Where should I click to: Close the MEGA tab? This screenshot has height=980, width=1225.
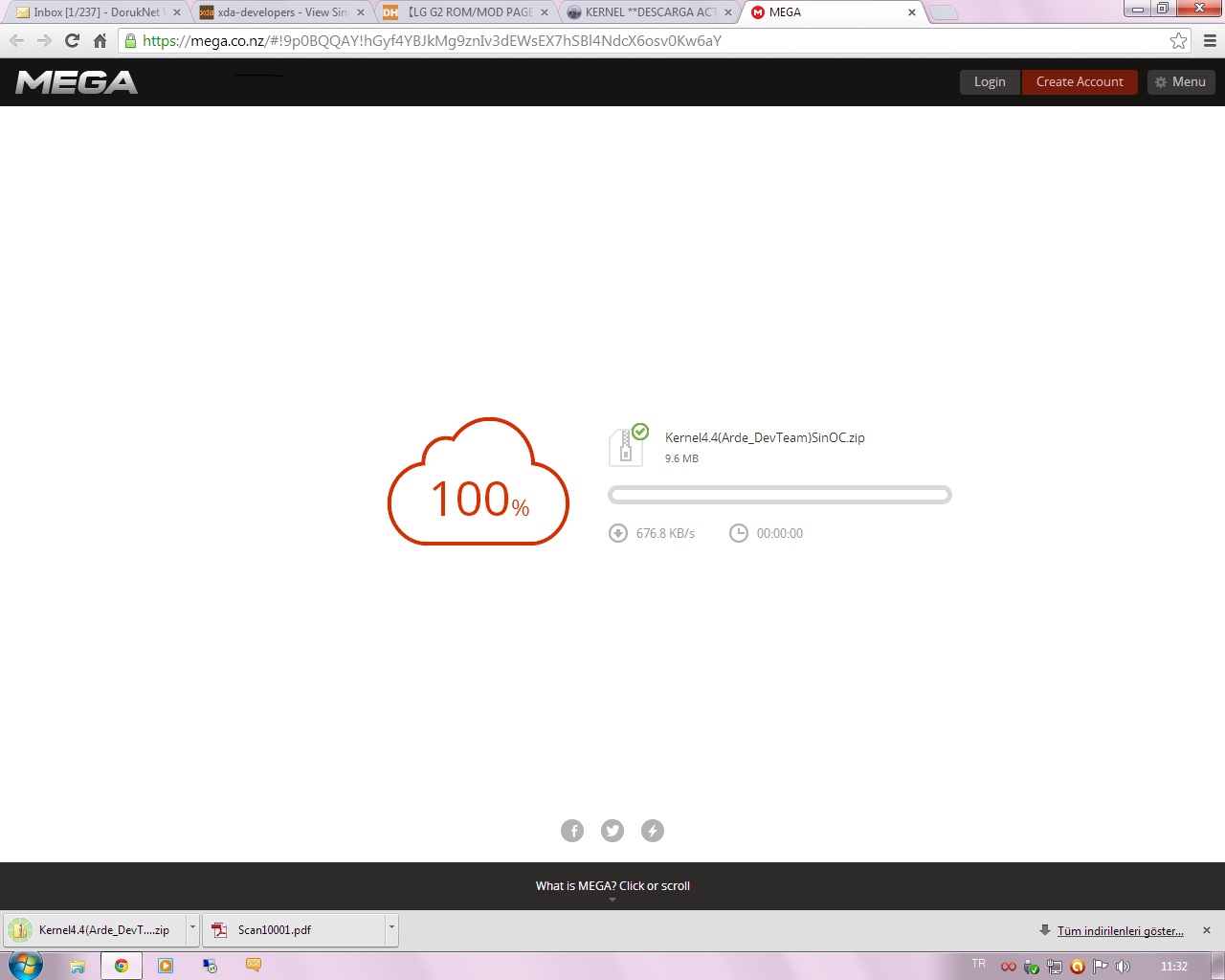[x=912, y=12]
